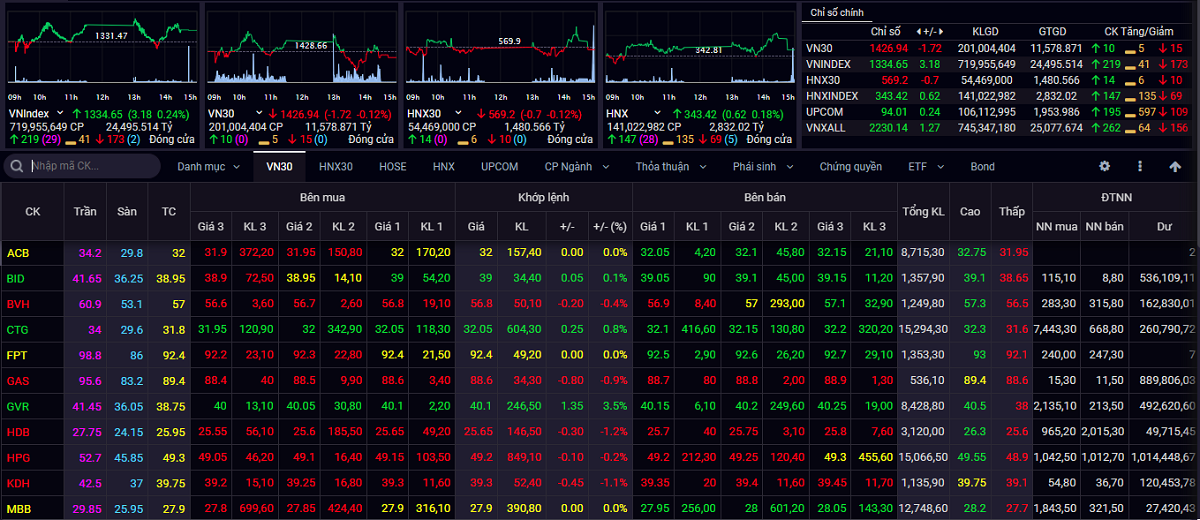Click the VNIndex intraday chart
The image size is (1200, 520).
coord(101,47)
